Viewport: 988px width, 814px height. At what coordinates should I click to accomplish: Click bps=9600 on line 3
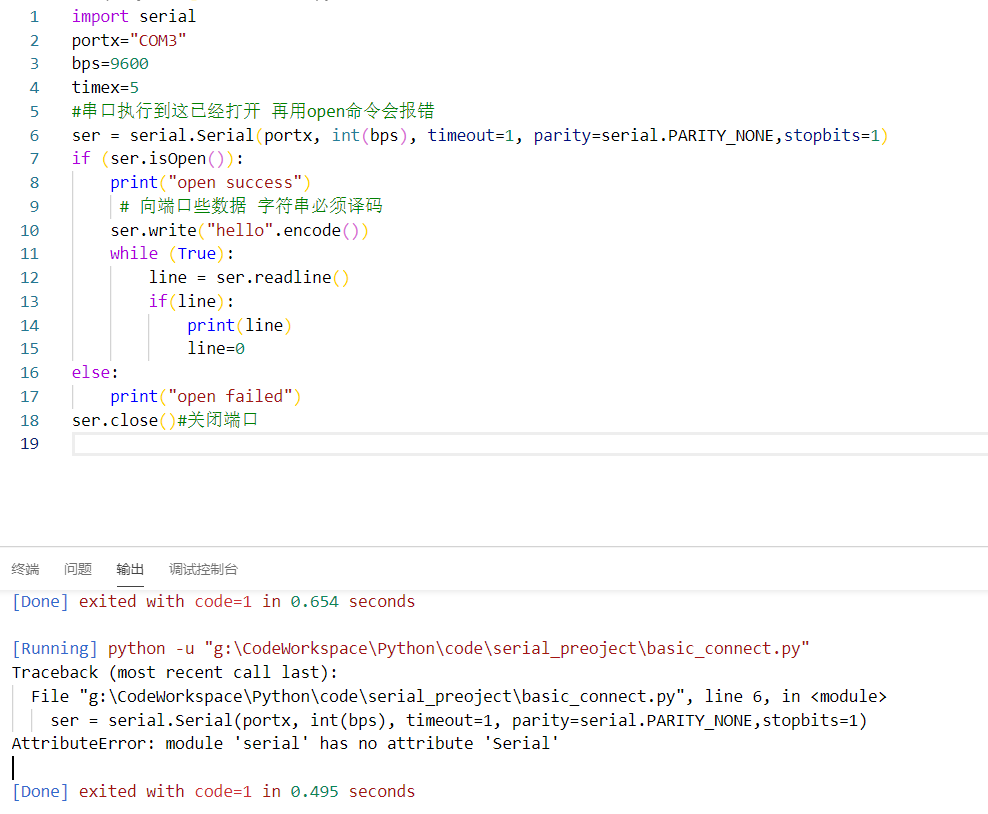(109, 63)
